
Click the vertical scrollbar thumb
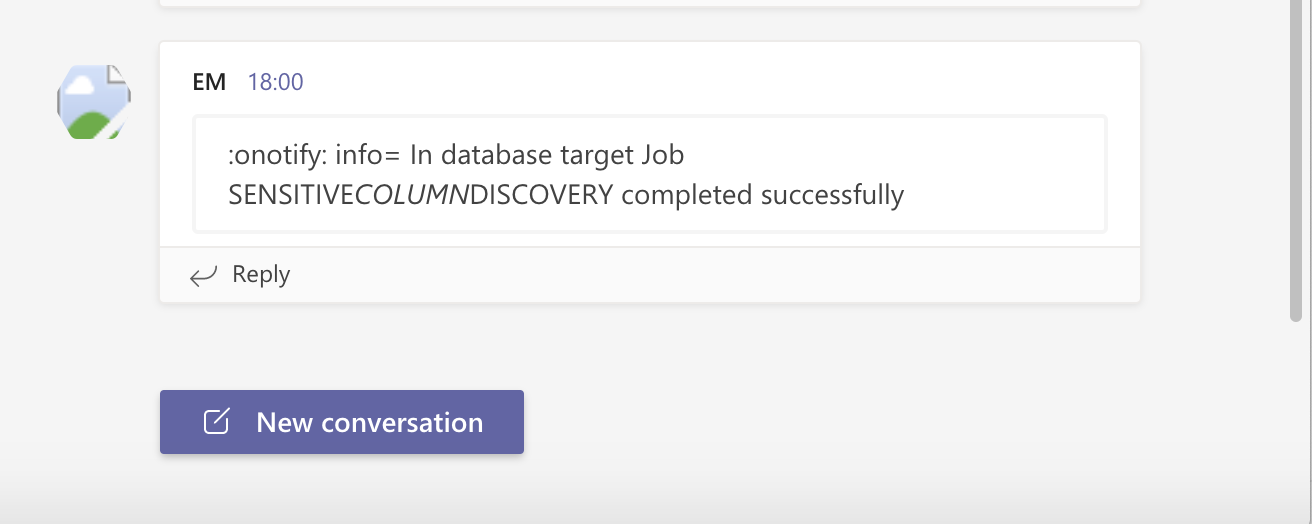(x=1296, y=160)
